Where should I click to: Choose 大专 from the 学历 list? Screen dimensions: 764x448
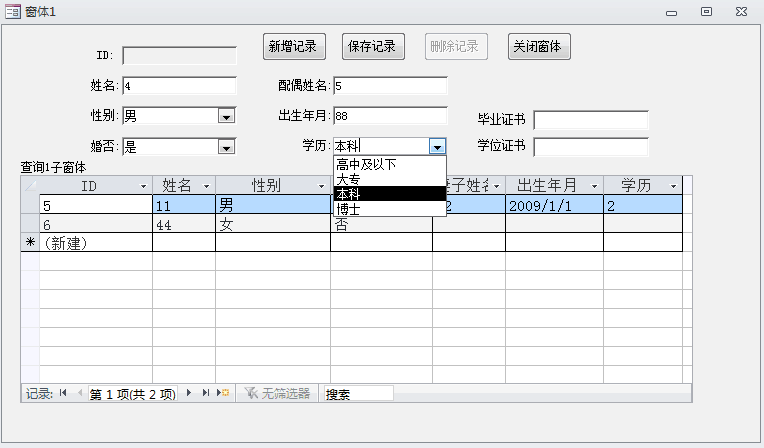pos(390,179)
